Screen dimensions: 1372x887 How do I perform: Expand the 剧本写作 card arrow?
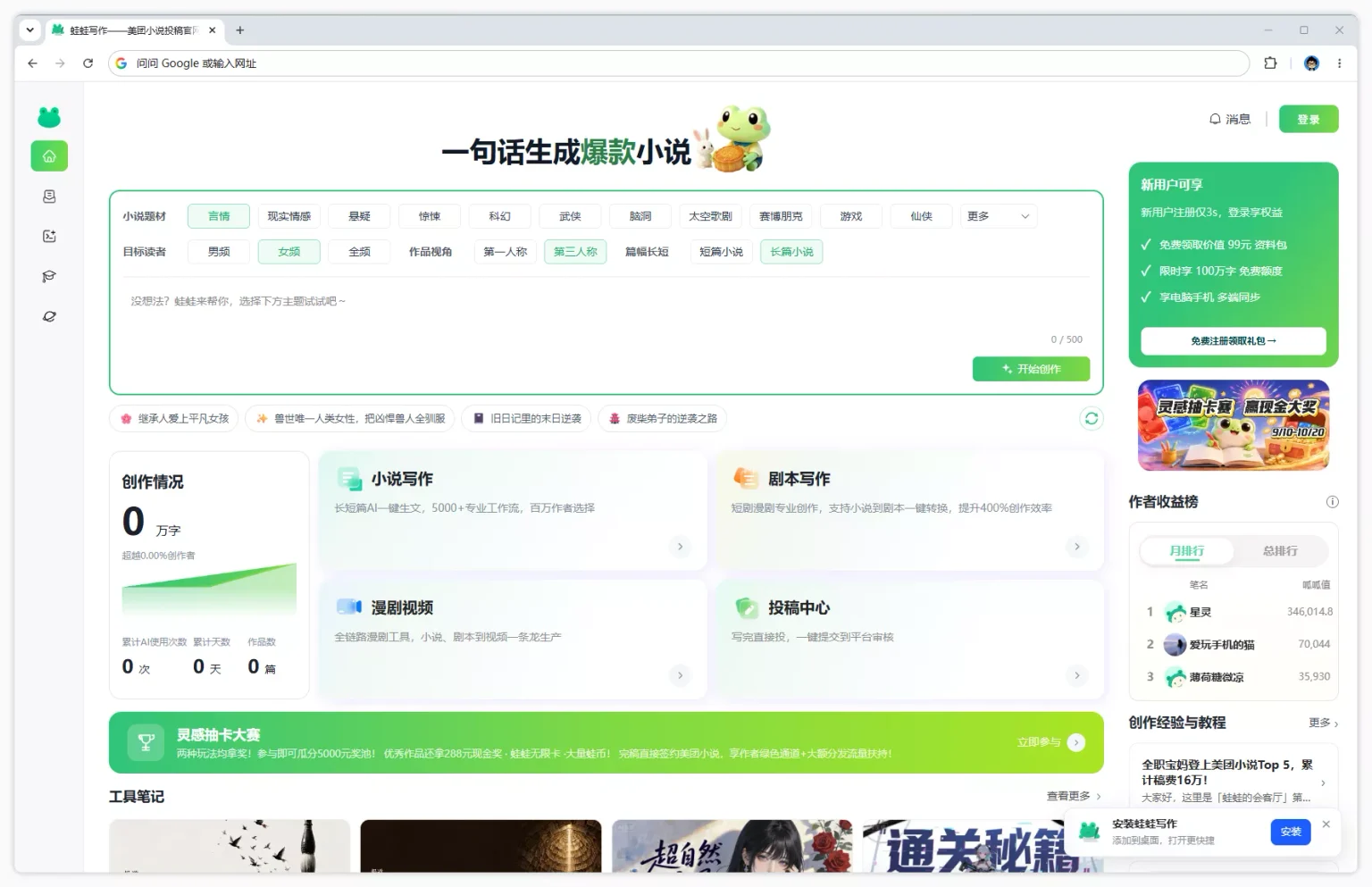pos(1077,547)
